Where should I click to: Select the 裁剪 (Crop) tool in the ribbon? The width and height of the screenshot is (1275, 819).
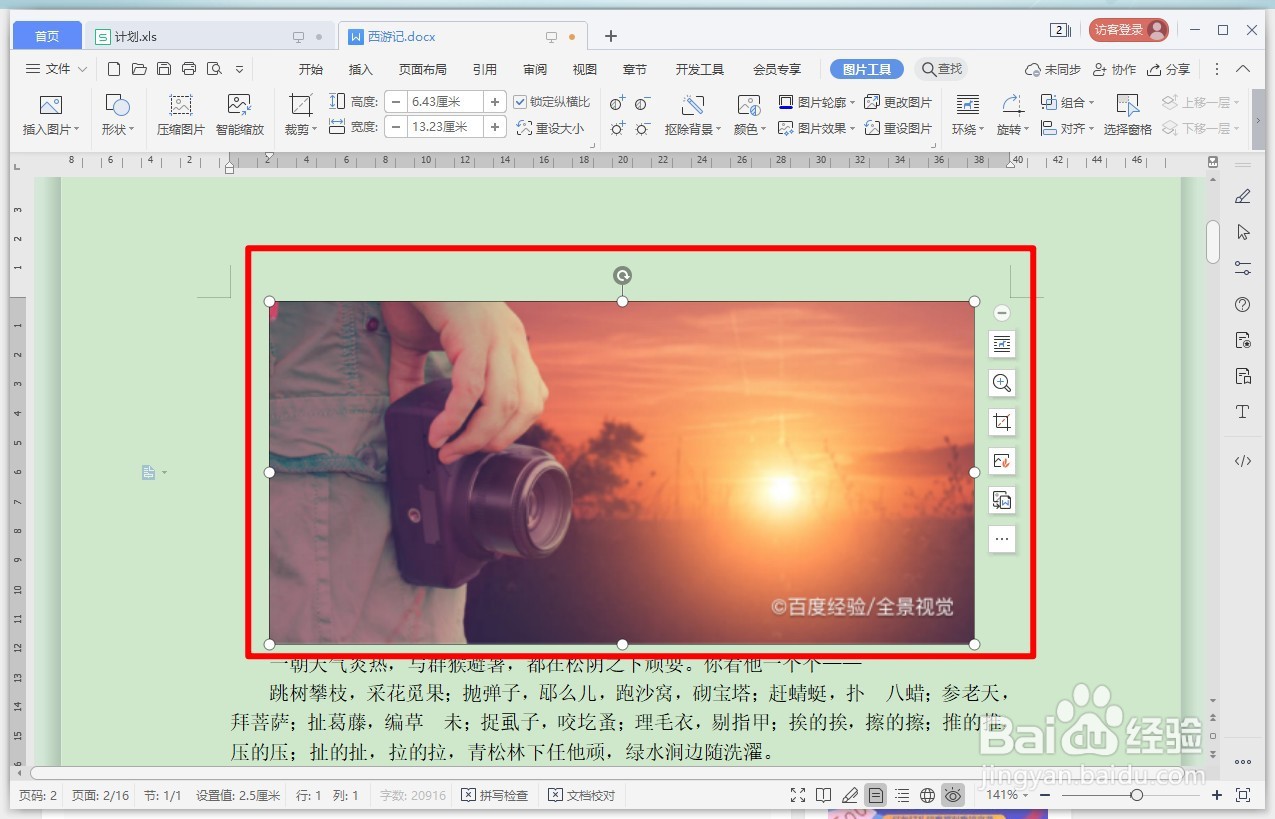(x=299, y=114)
